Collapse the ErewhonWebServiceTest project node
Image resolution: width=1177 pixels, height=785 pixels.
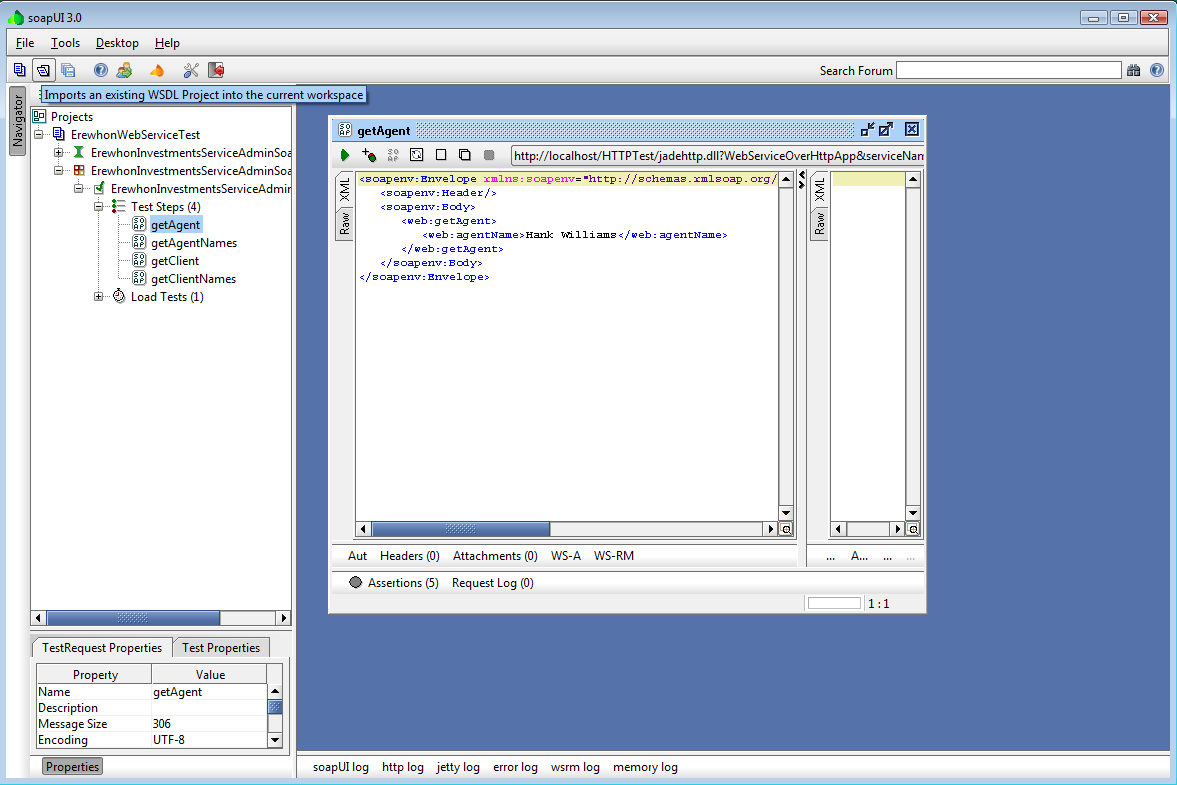[x=38, y=134]
